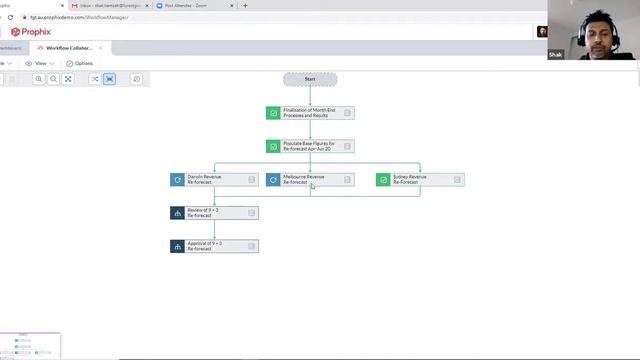
Task: Close the Workflow Collaboration tab
Action: (x=100, y=48)
